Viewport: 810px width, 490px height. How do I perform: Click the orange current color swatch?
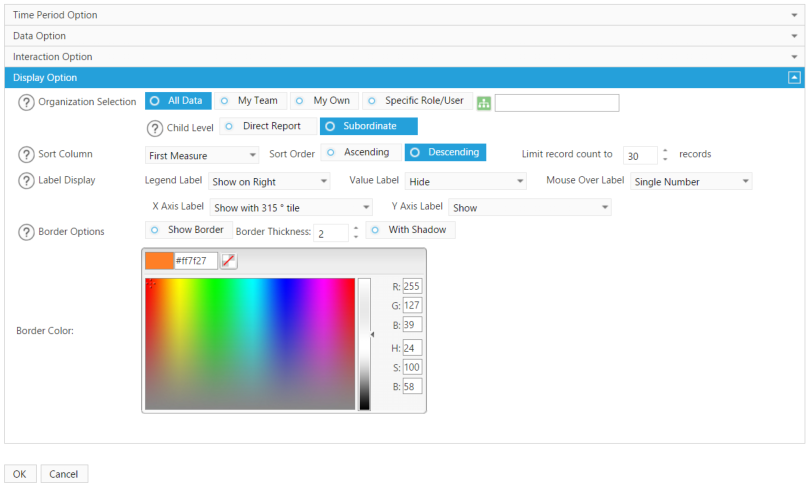point(159,261)
